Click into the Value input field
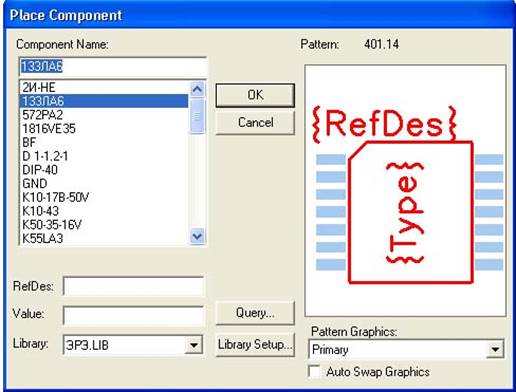 point(133,315)
